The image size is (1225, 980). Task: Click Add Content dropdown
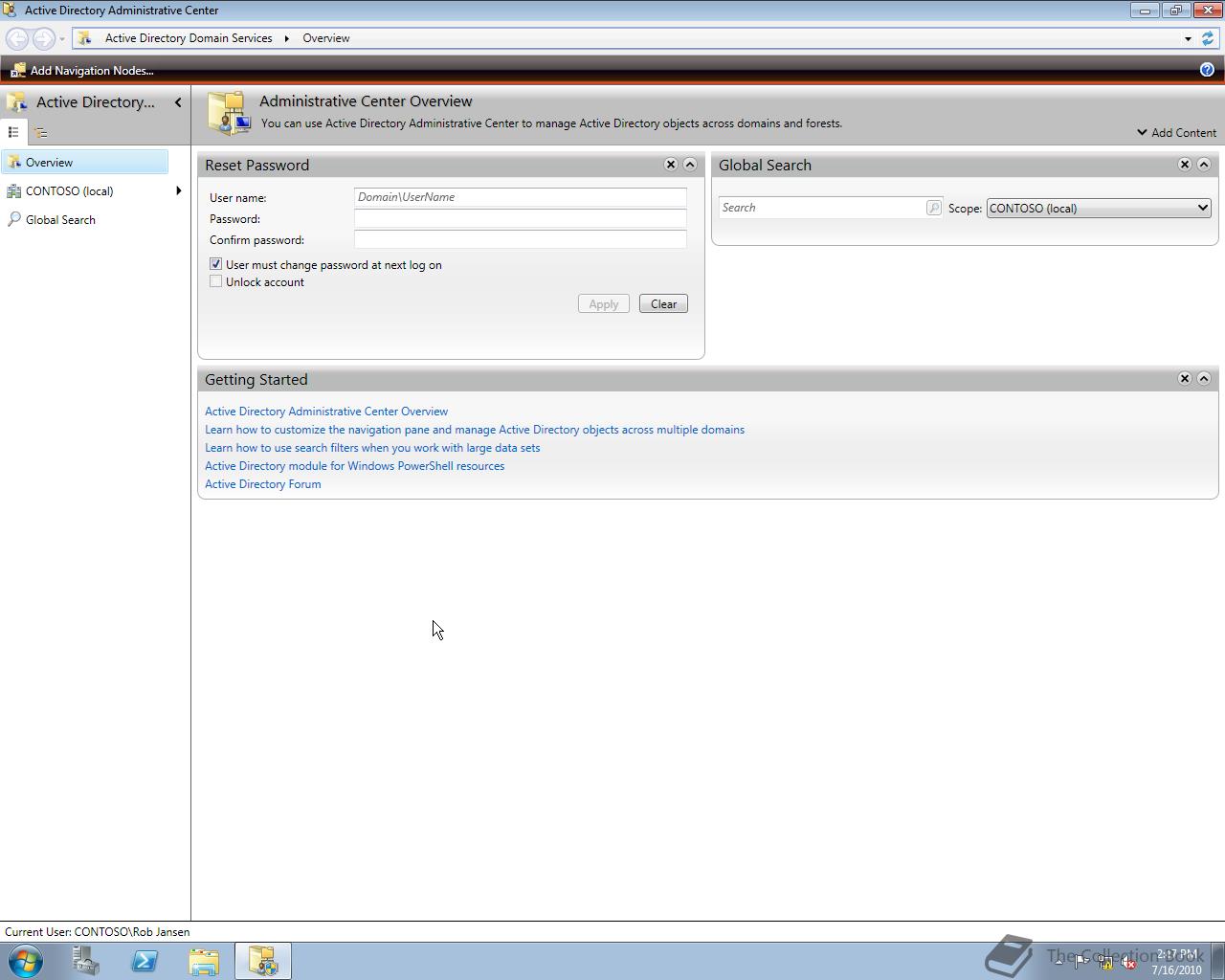[x=1176, y=133]
